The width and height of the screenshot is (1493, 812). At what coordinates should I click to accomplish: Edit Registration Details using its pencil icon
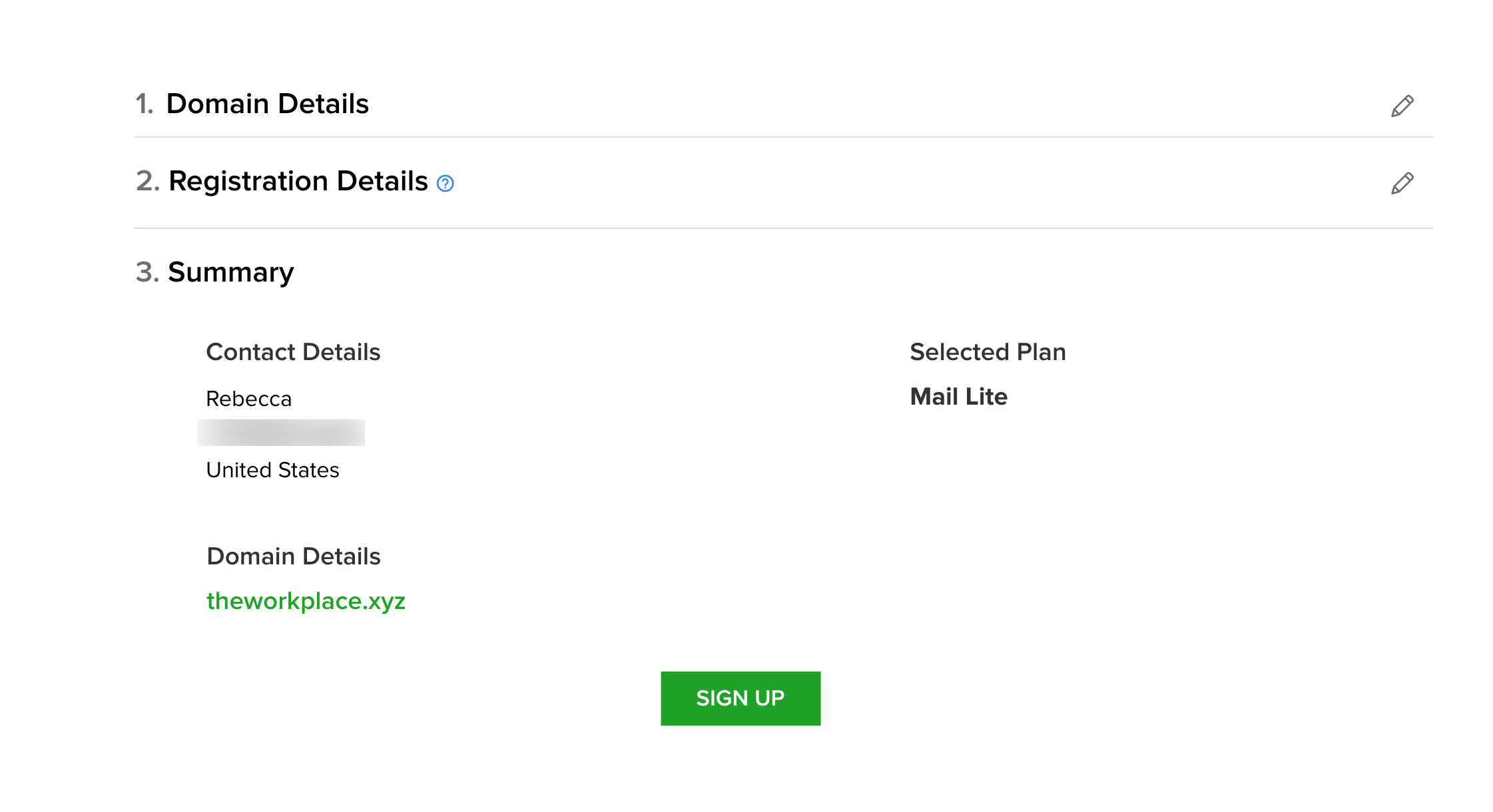coord(1402,183)
